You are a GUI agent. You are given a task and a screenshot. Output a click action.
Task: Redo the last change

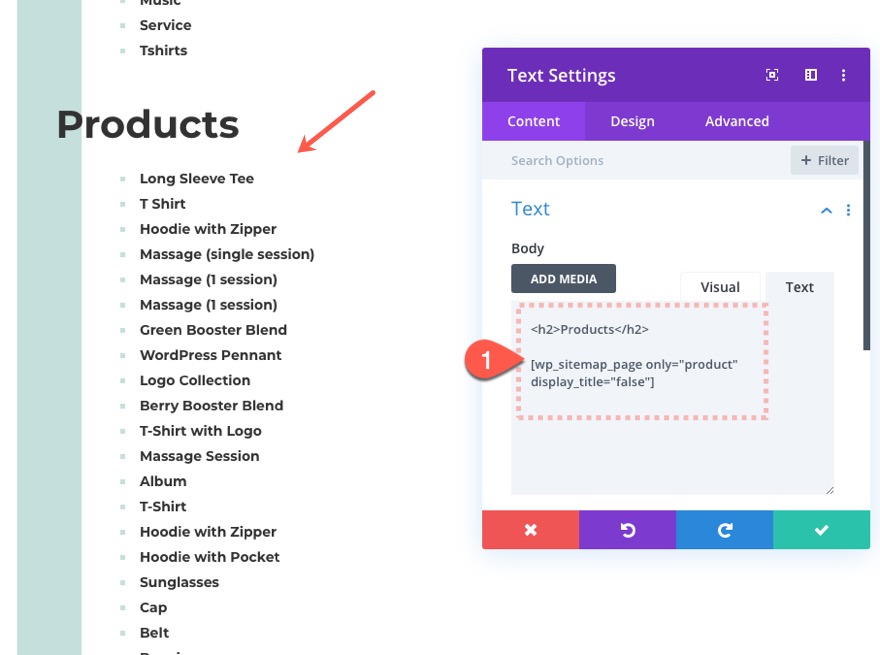pyautogui.click(x=724, y=531)
